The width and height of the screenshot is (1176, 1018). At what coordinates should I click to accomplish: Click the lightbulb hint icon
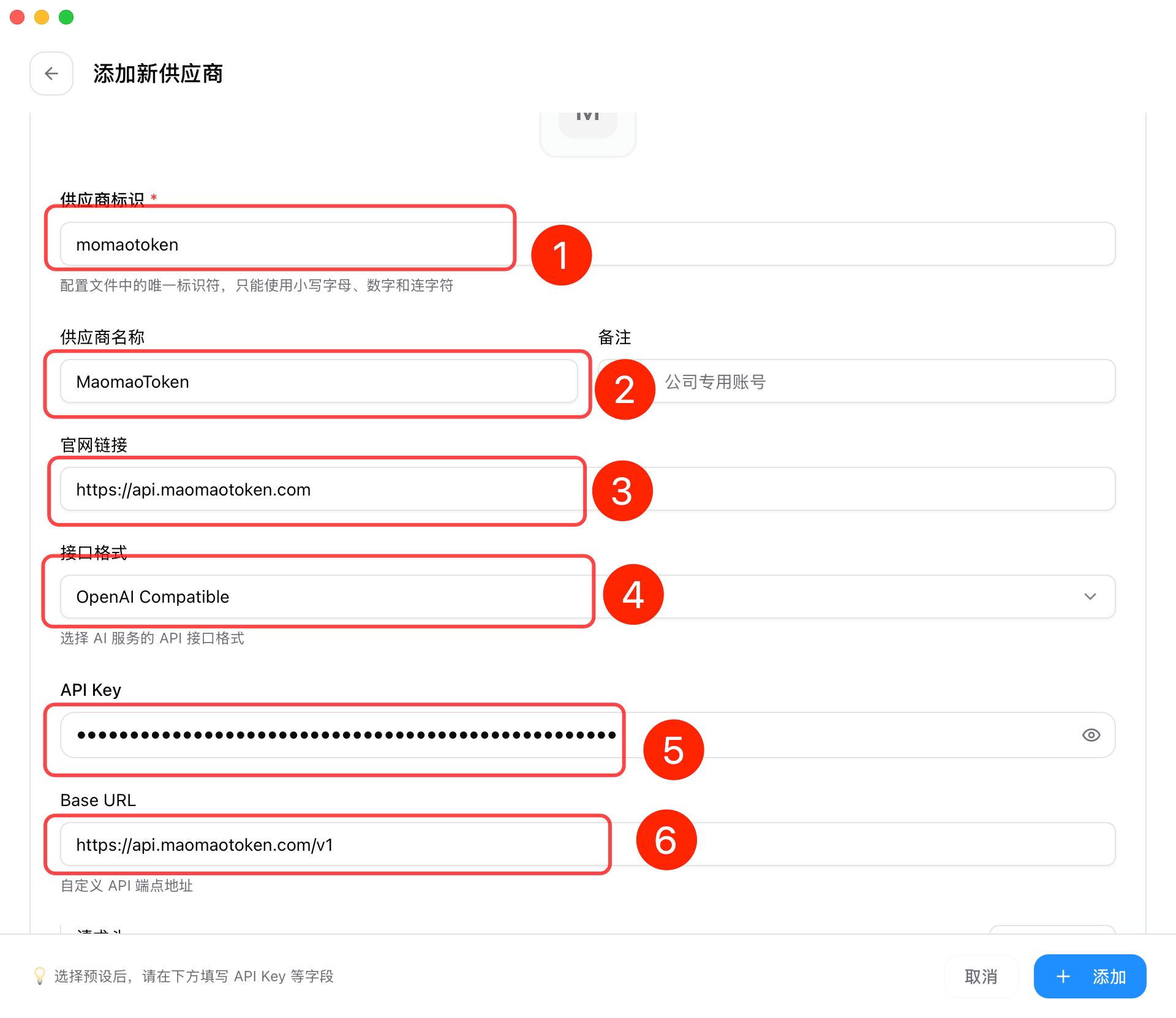coord(39,976)
